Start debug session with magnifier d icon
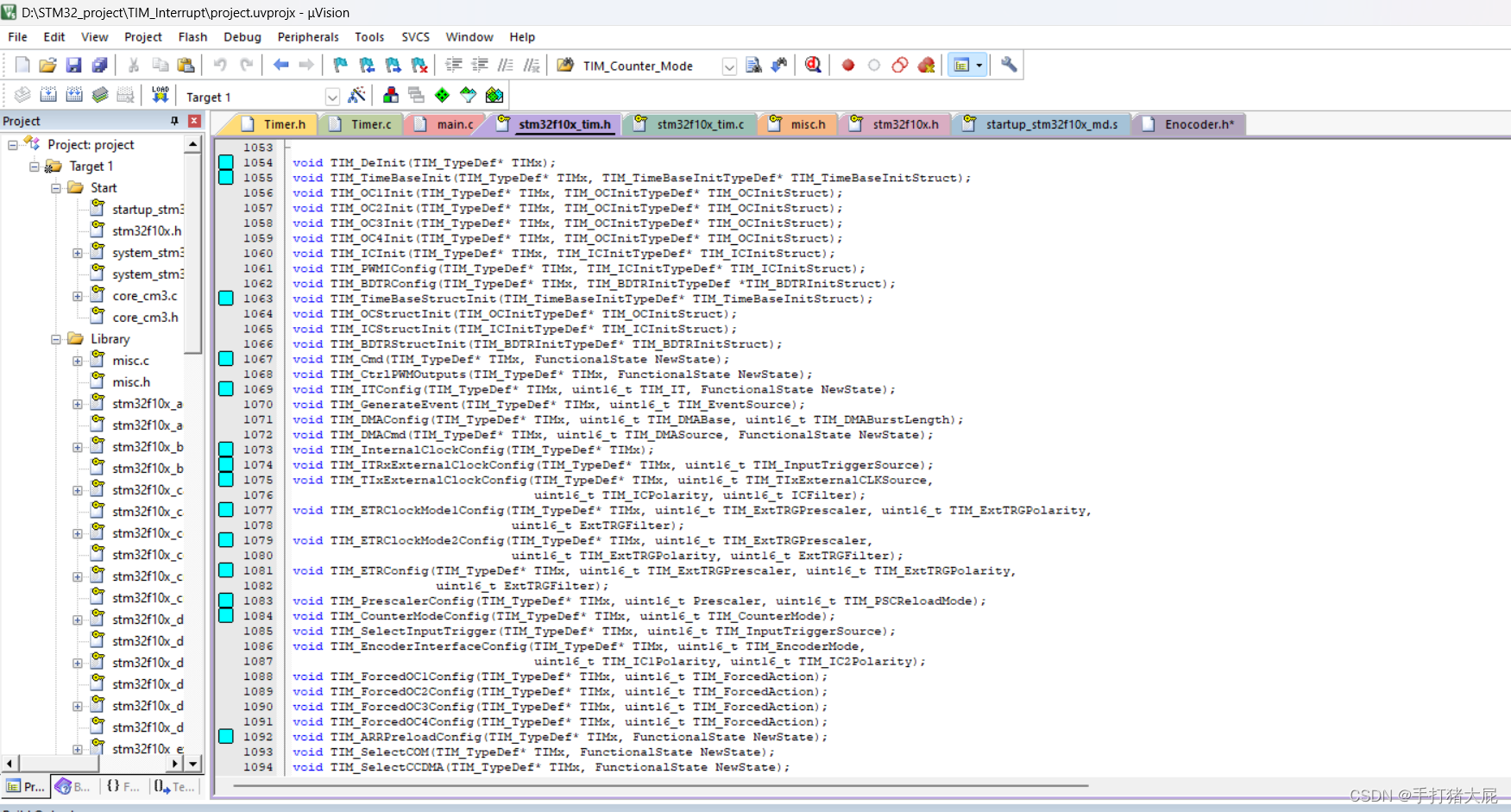Viewport: 1511px width, 812px height. (x=813, y=65)
